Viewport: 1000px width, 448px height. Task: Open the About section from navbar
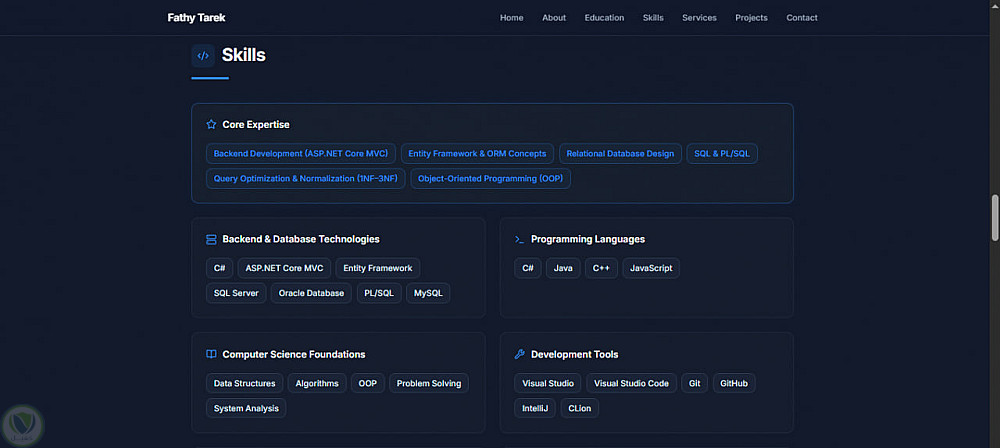(x=554, y=18)
